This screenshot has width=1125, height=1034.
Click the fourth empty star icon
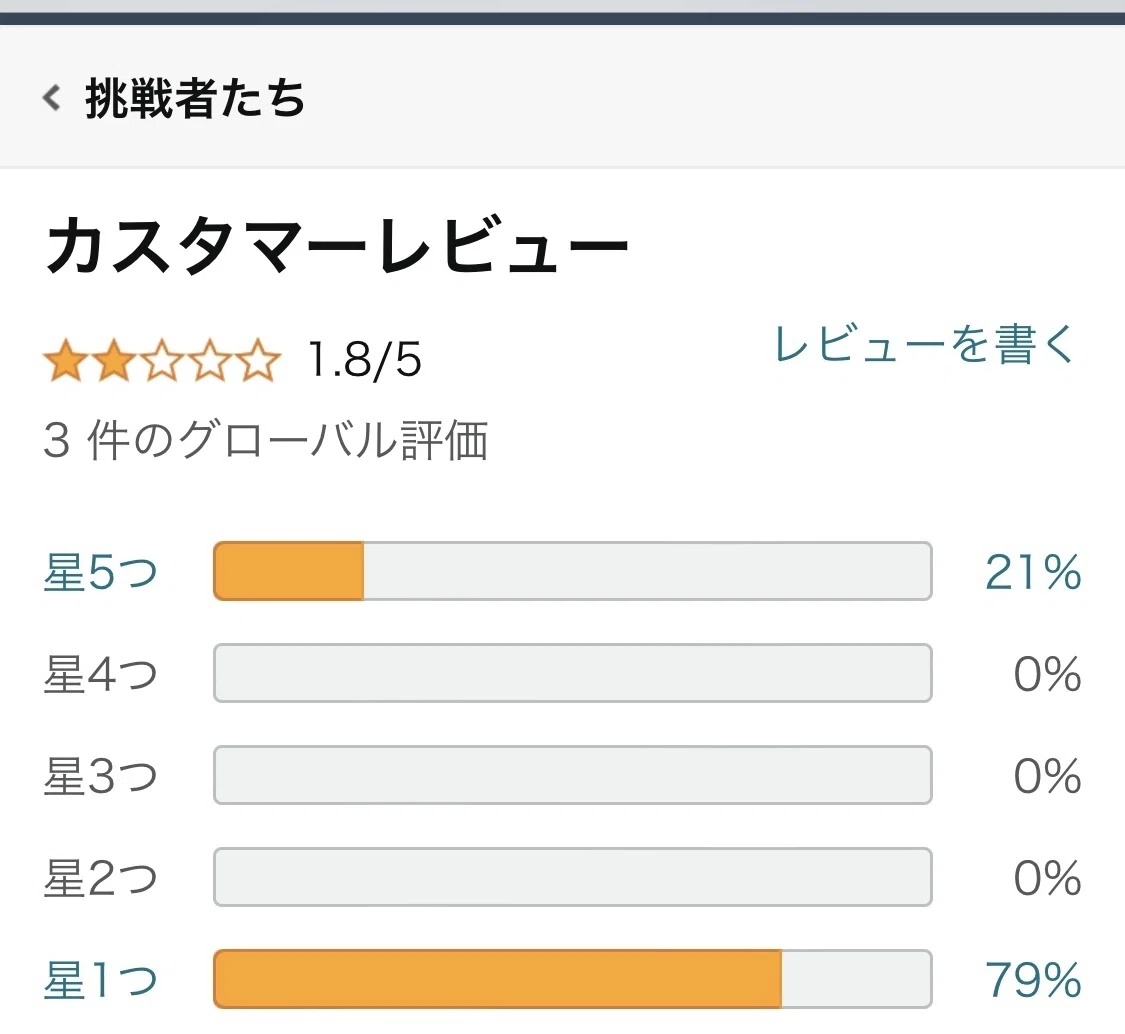coord(210,360)
